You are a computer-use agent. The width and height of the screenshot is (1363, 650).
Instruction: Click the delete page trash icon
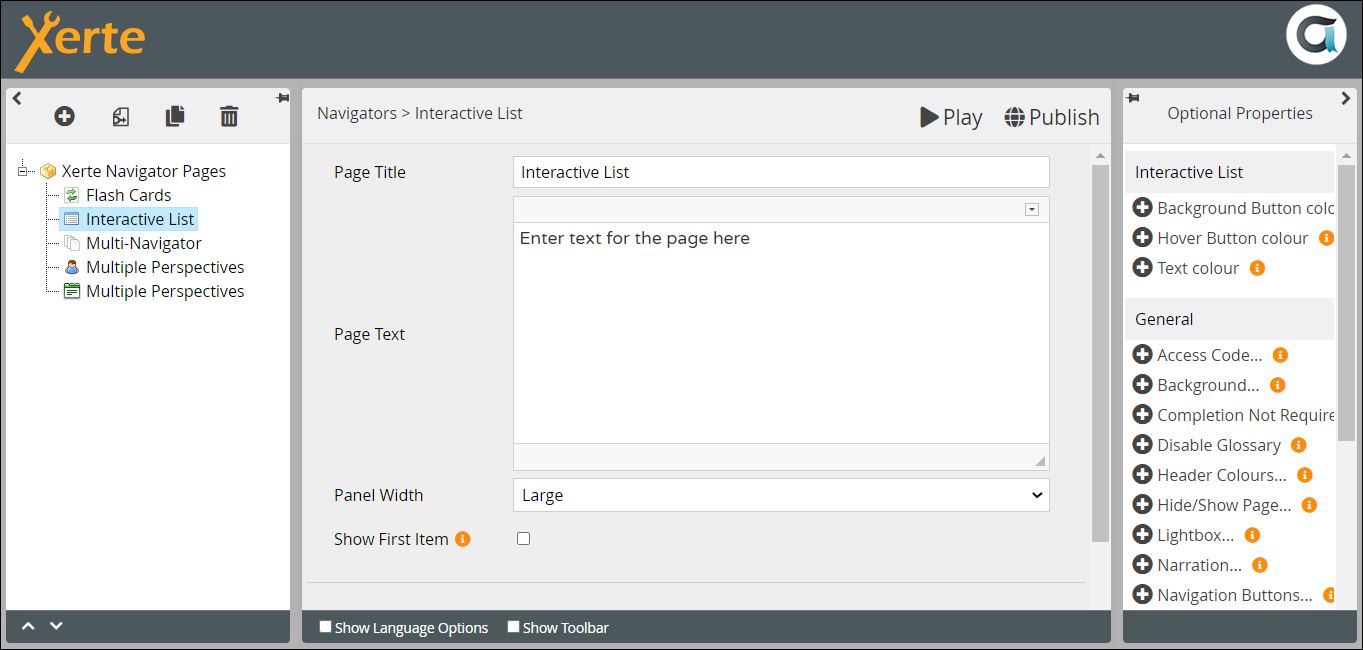pyautogui.click(x=229, y=117)
